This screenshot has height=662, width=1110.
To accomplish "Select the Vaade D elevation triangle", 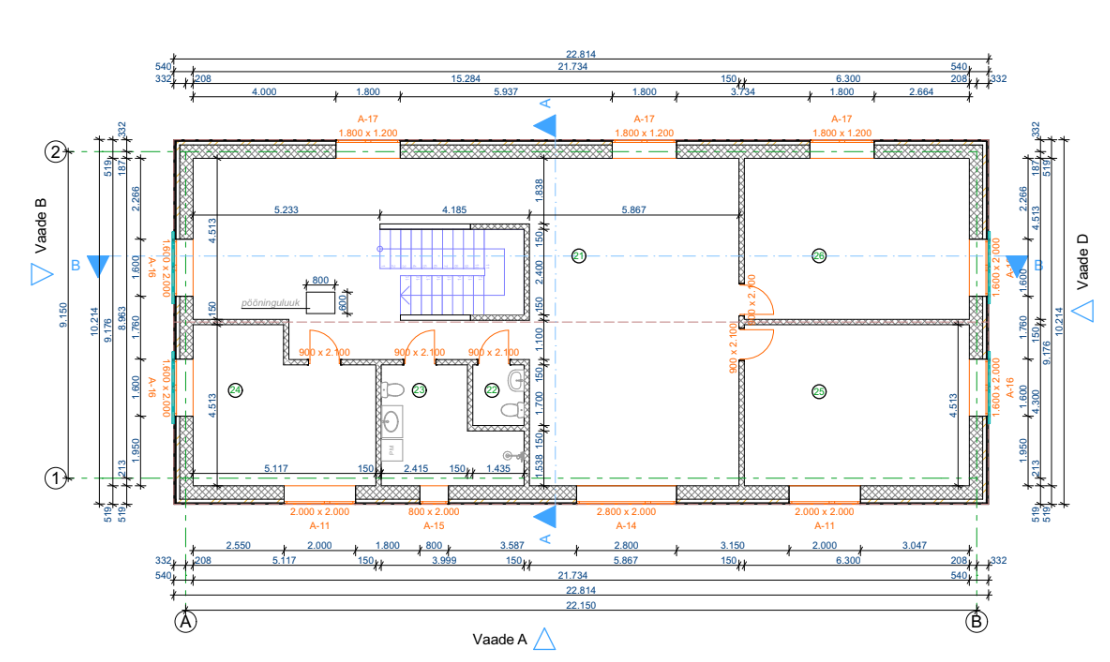I will [x=1082, y=313].
